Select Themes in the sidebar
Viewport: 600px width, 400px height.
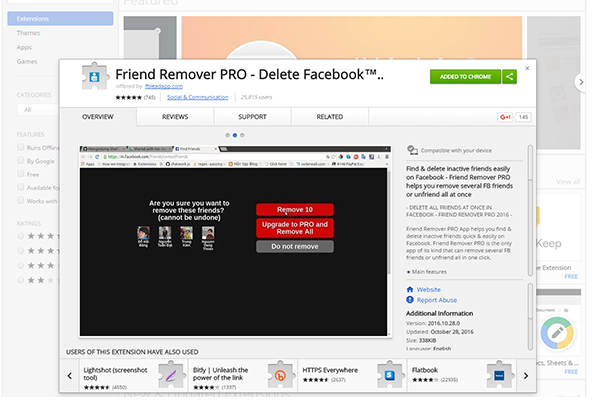click(28, 33)
